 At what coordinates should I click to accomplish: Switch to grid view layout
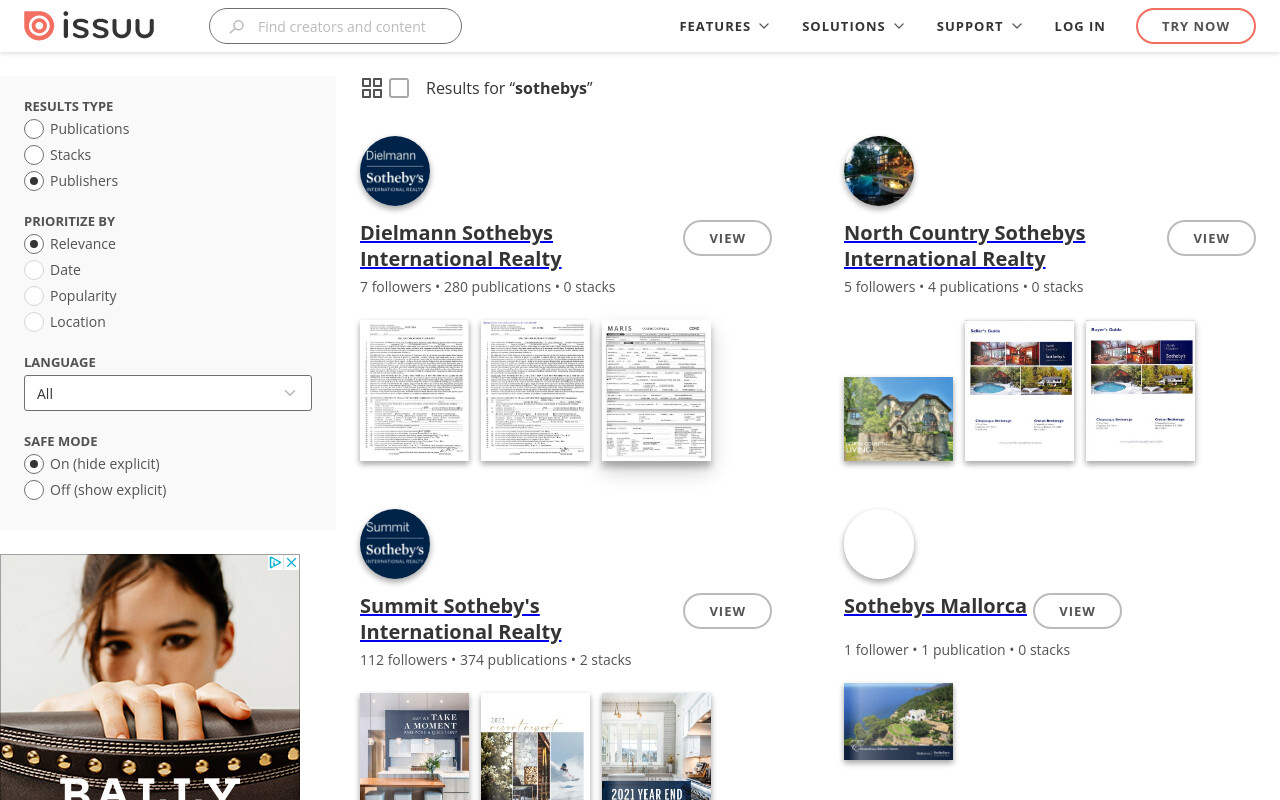click(372, 88)
